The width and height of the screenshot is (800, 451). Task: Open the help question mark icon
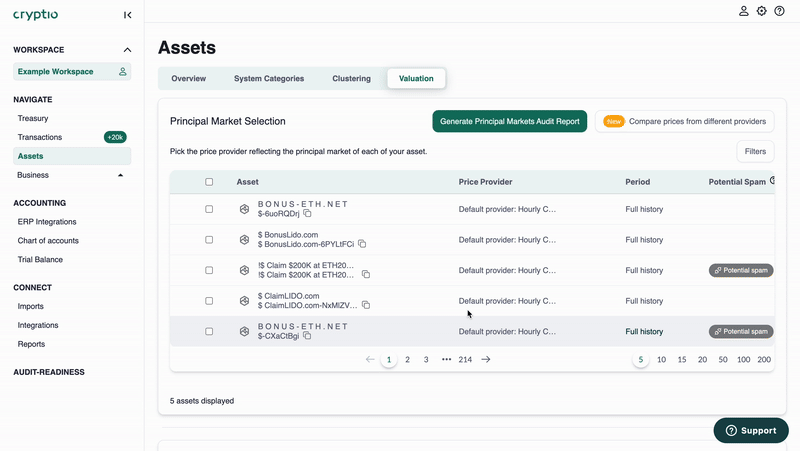779,11
